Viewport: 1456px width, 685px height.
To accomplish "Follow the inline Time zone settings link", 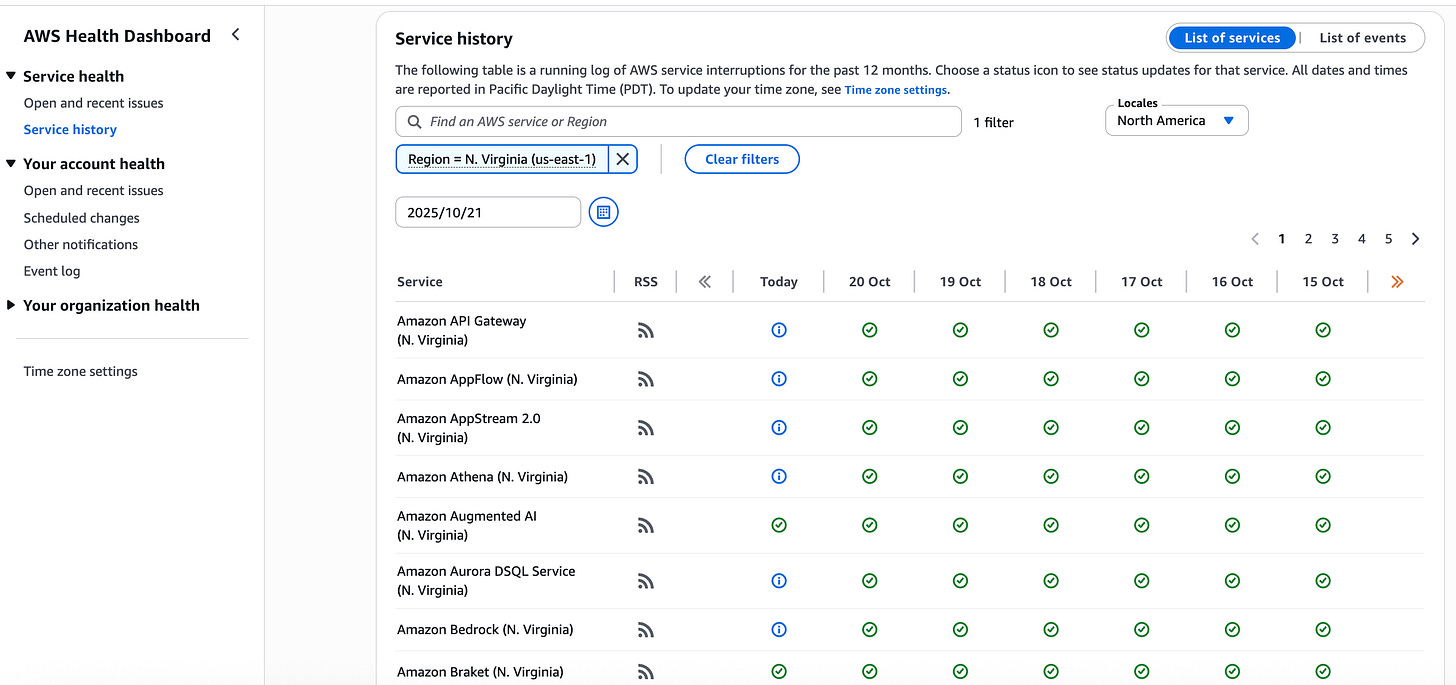I will pyautogui.click(x=895, y=90).
